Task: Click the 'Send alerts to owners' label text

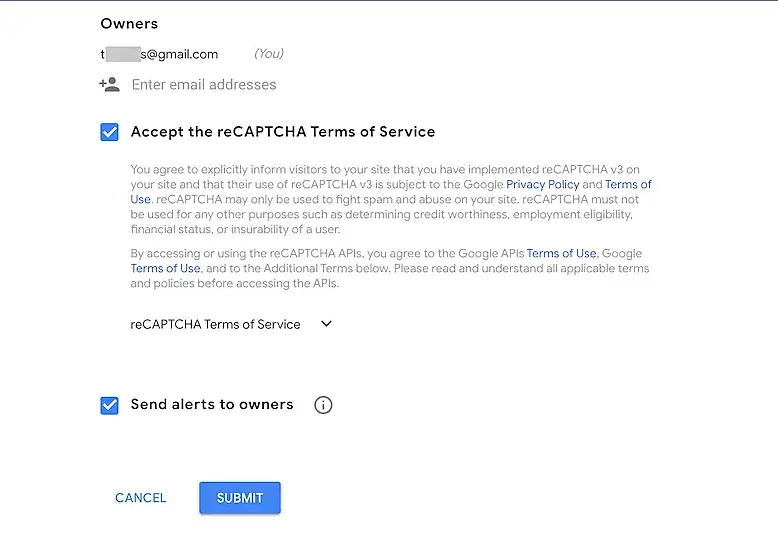Action: point(212,405)
